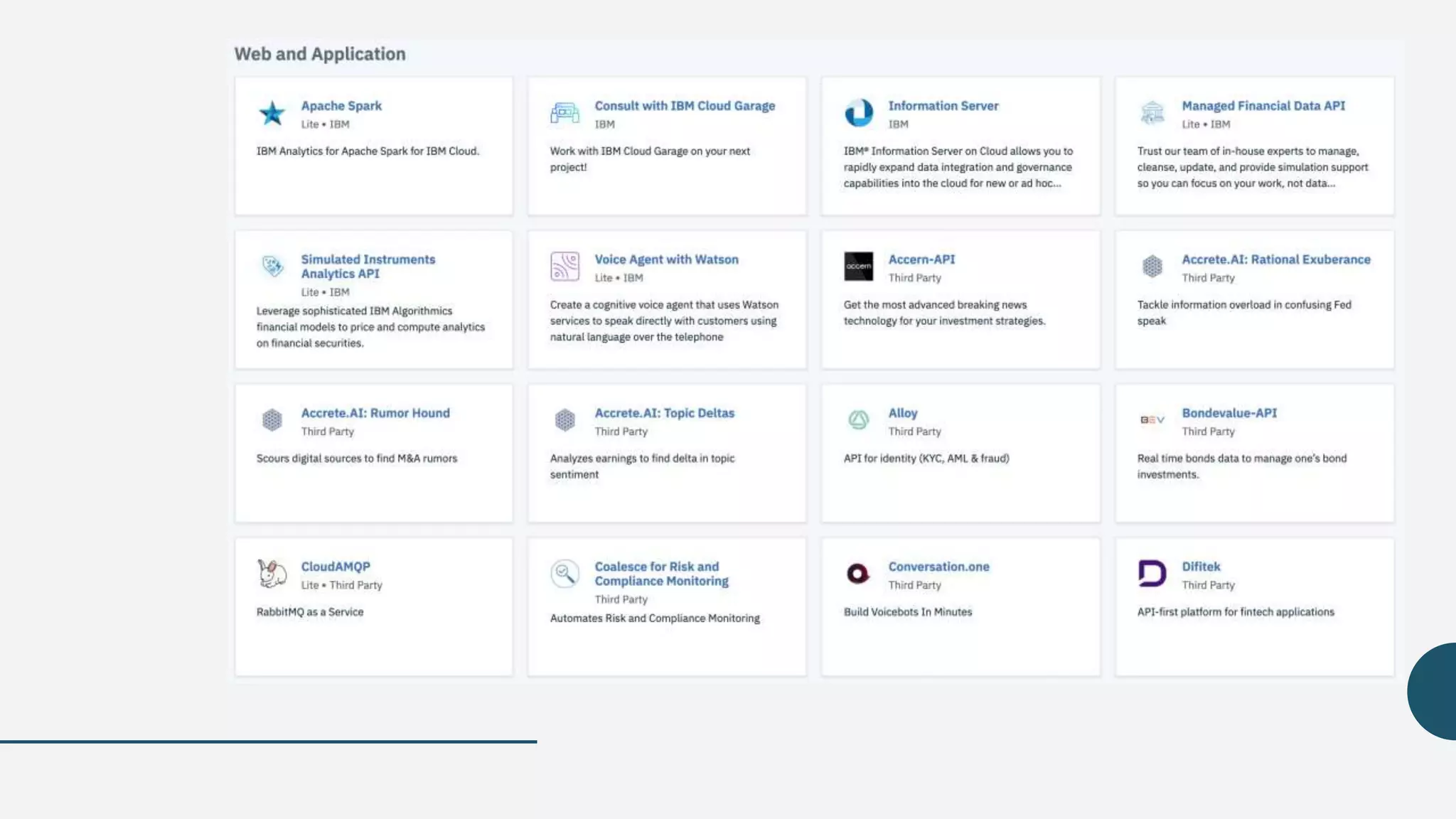Click the Bondevalue-API BEV logo
1456x819 pixels.
tap(1152, 420)
